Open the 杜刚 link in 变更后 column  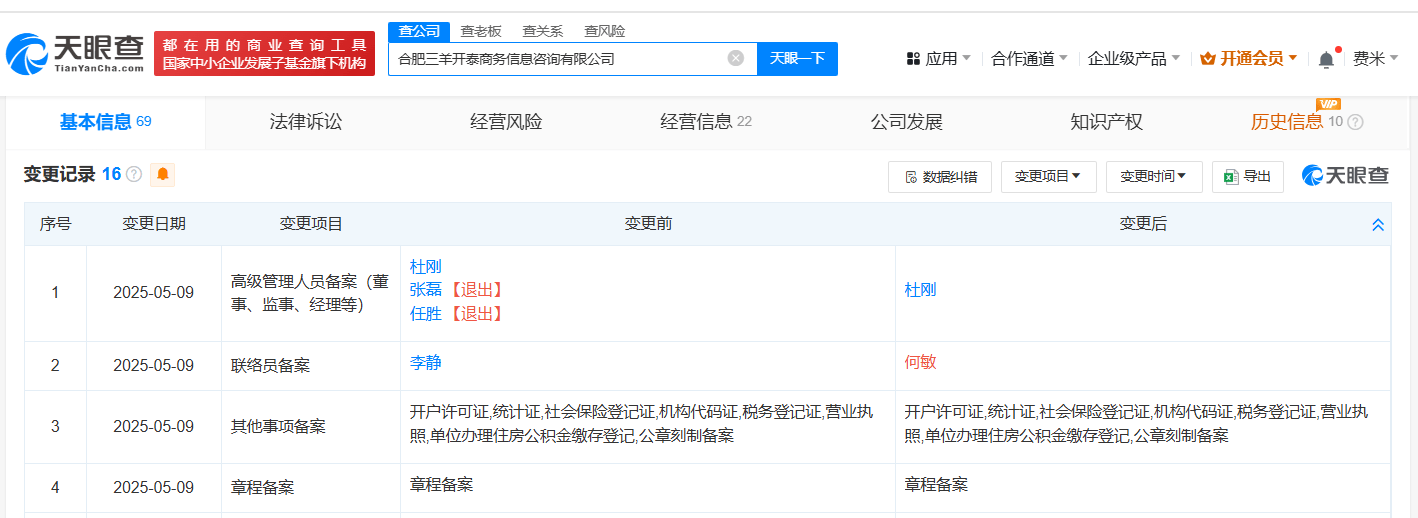click(x=920, y=290)
